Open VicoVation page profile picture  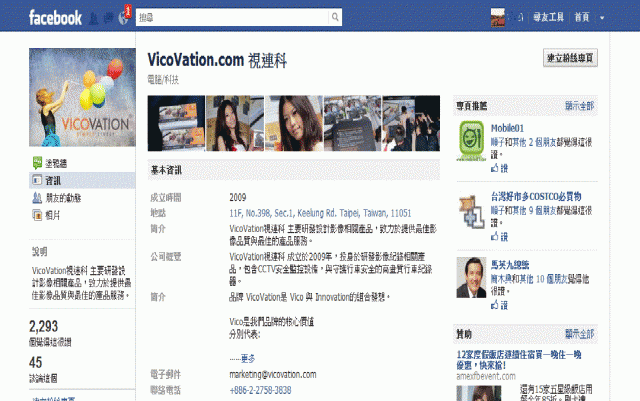pos(82,97)
